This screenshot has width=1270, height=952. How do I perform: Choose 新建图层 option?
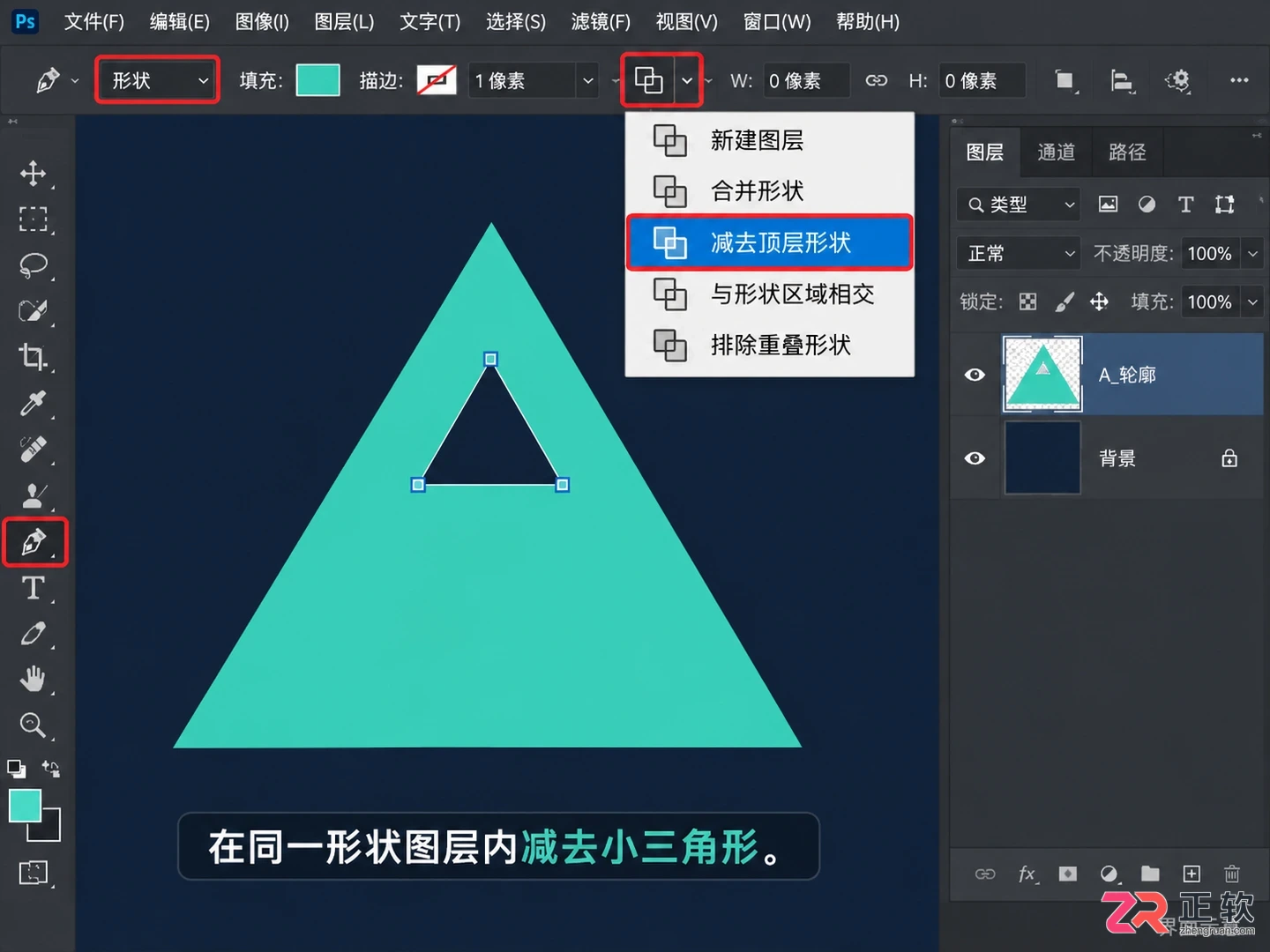point(769,140)
